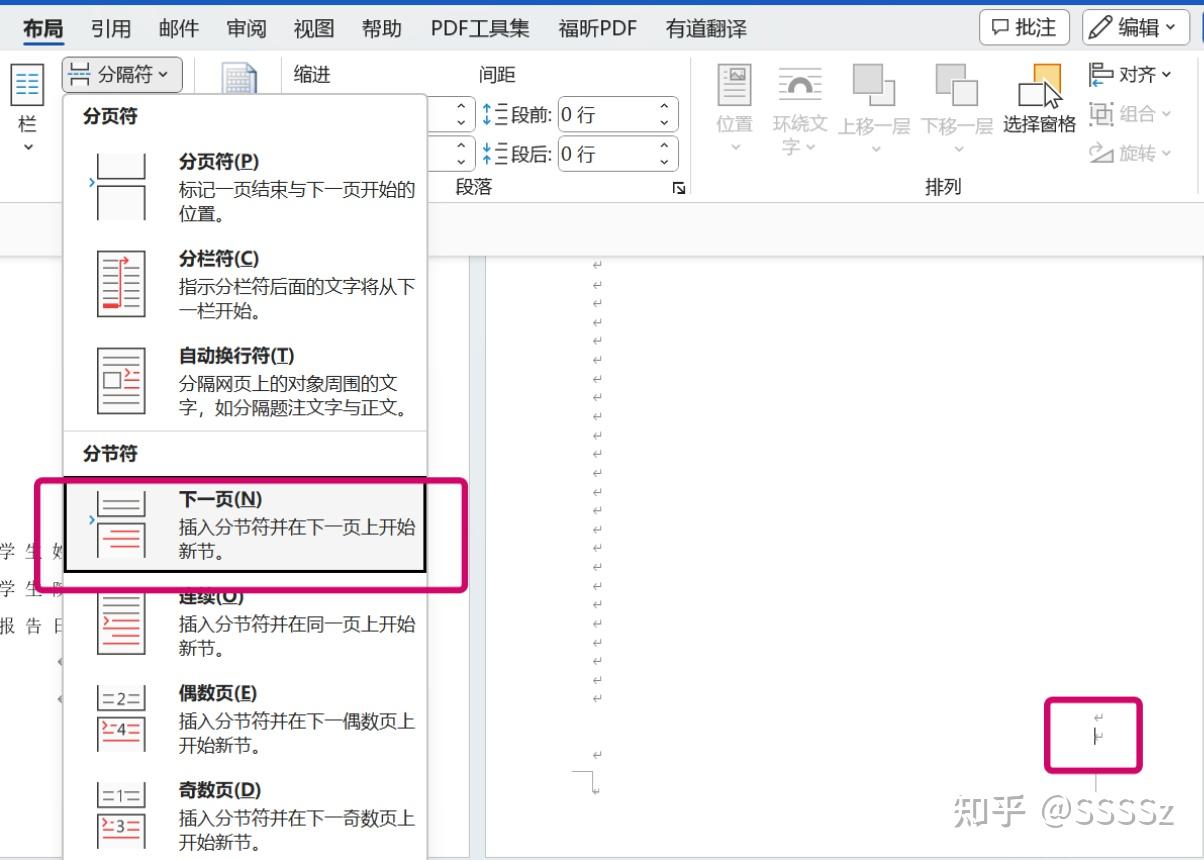Viewport: 1204px width, 860px height.
Task: Increase 段后 spacing with up arrow
Action: (665, 146)
